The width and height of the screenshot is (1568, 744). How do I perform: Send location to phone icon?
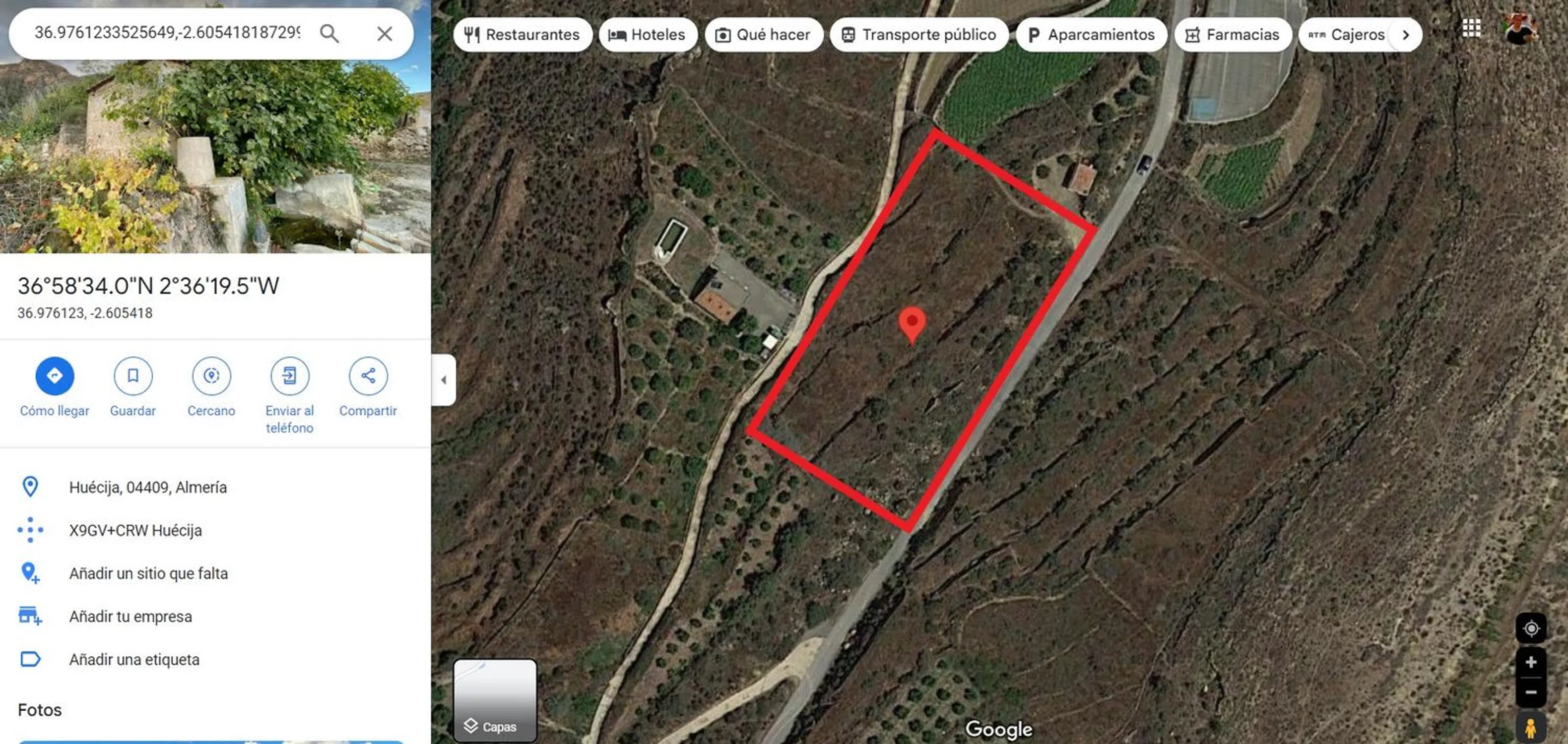(290, 376)
